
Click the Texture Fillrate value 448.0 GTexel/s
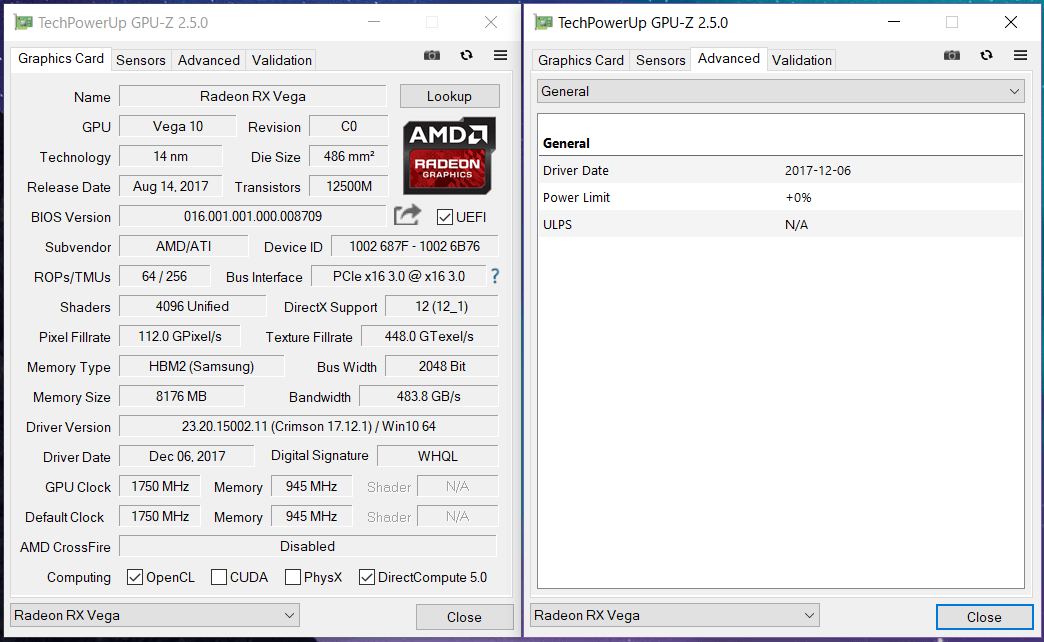(x=429, y=336)
